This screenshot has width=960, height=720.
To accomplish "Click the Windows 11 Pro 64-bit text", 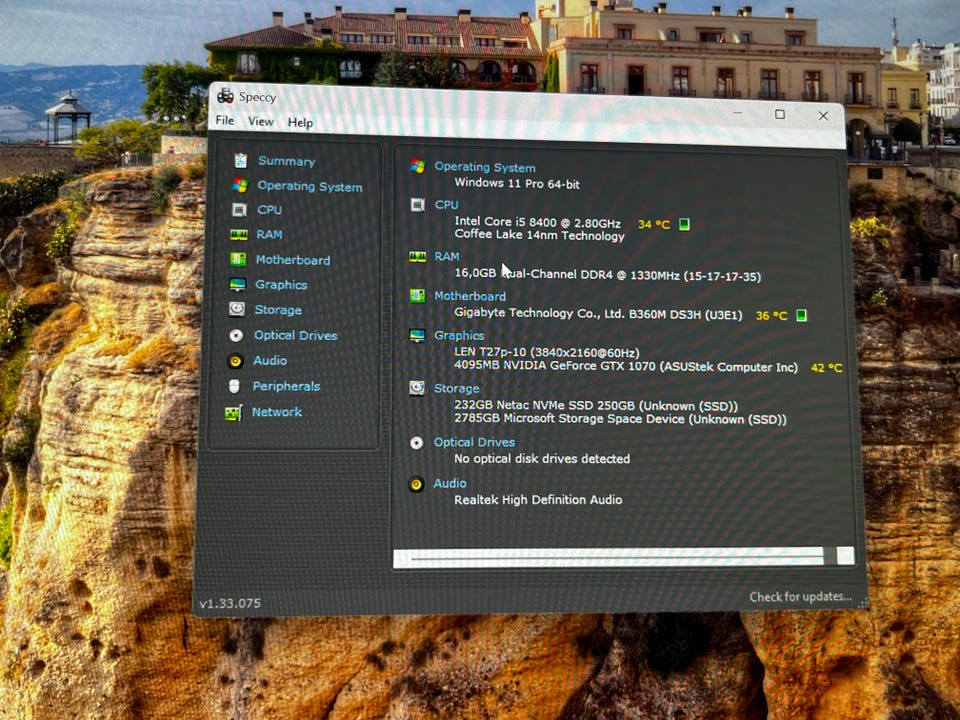I will pos(517,183).
